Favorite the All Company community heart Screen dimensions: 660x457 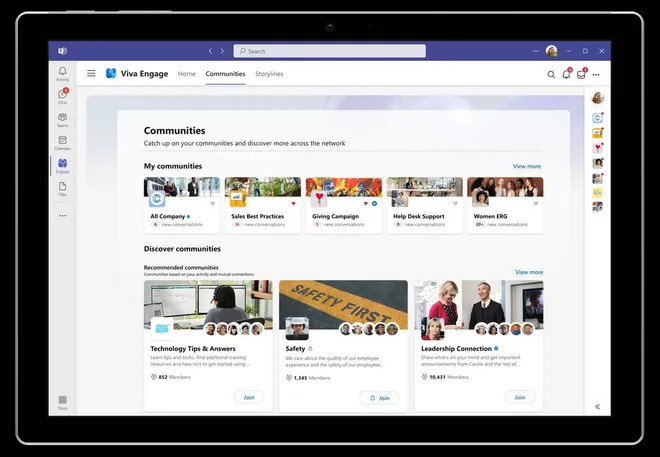point(213,204)
